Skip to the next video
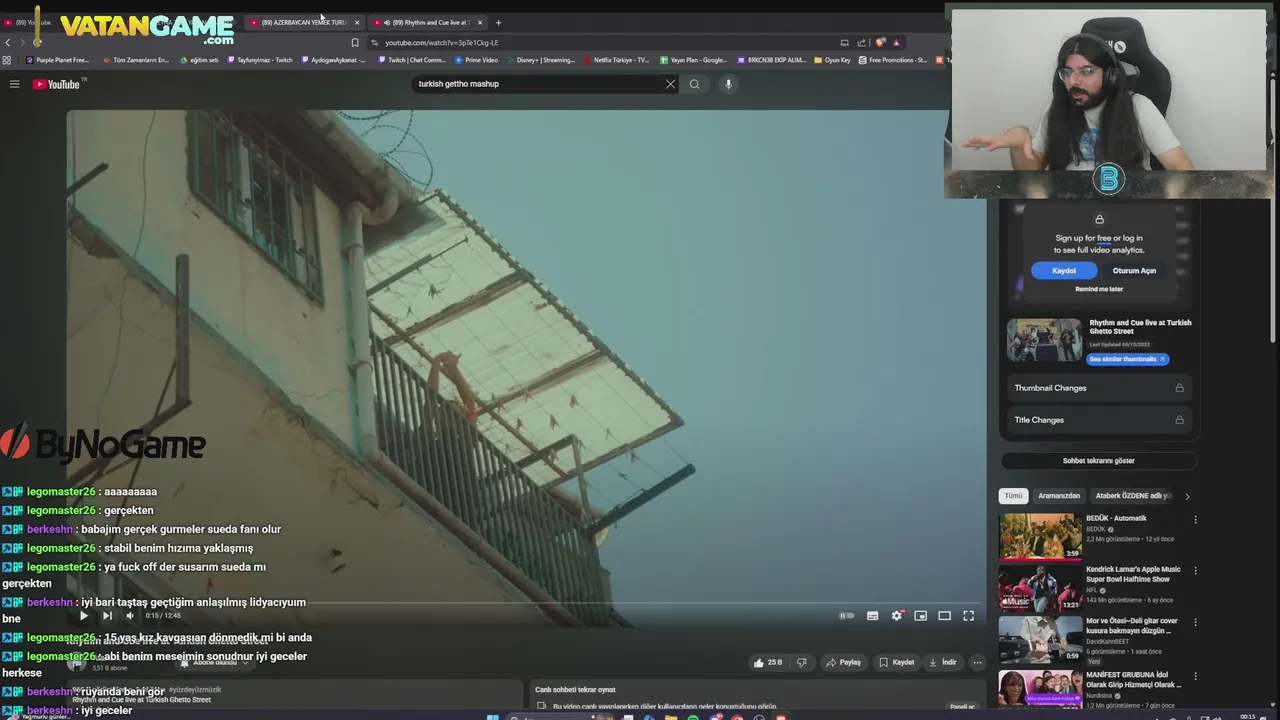 click(x=107, y=616)
